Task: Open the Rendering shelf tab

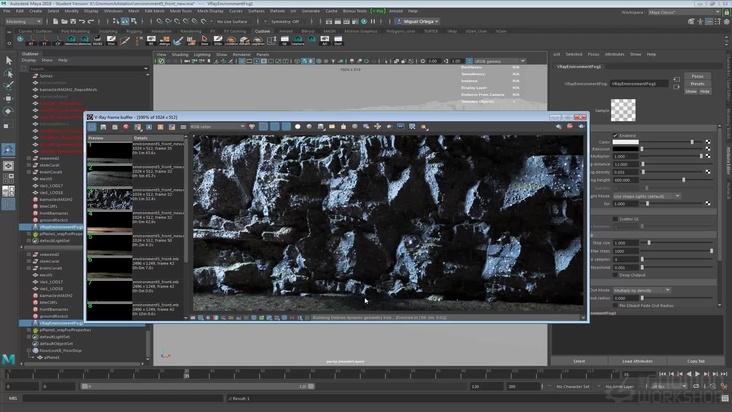Action: pyautogui.click(x=190, y=31)
